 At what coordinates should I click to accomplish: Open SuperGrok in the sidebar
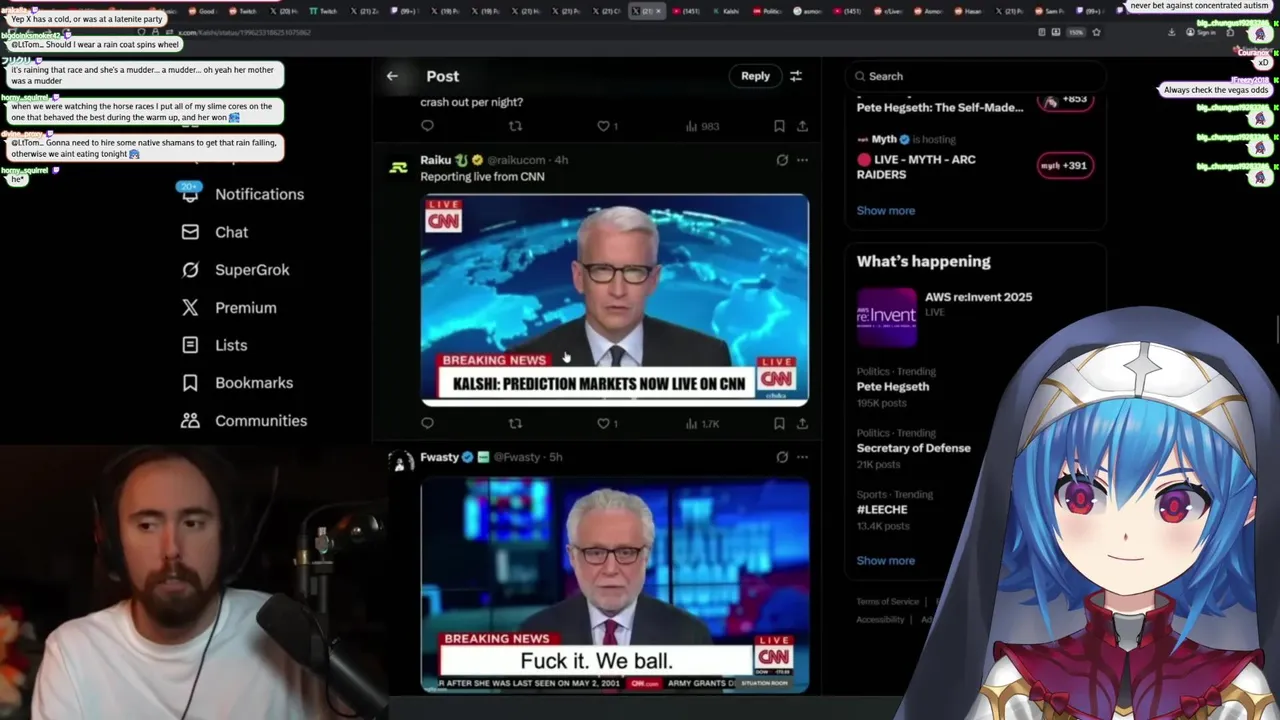click(x=235, y=270)
